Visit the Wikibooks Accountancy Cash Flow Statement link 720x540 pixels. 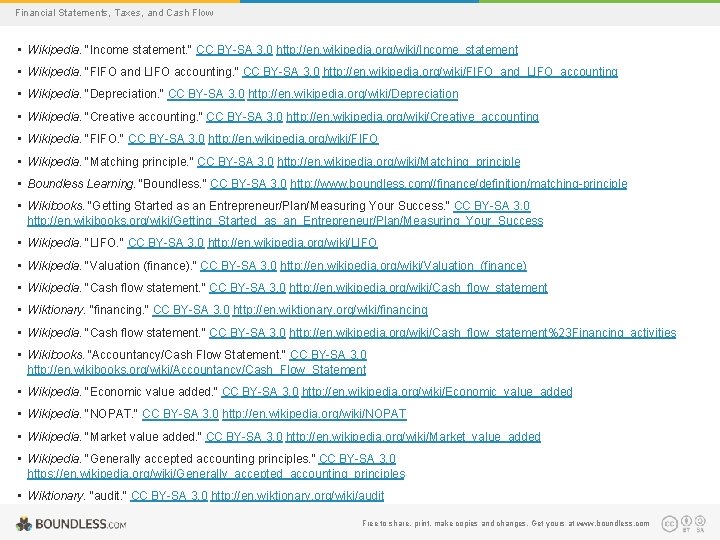pos(197,370)
